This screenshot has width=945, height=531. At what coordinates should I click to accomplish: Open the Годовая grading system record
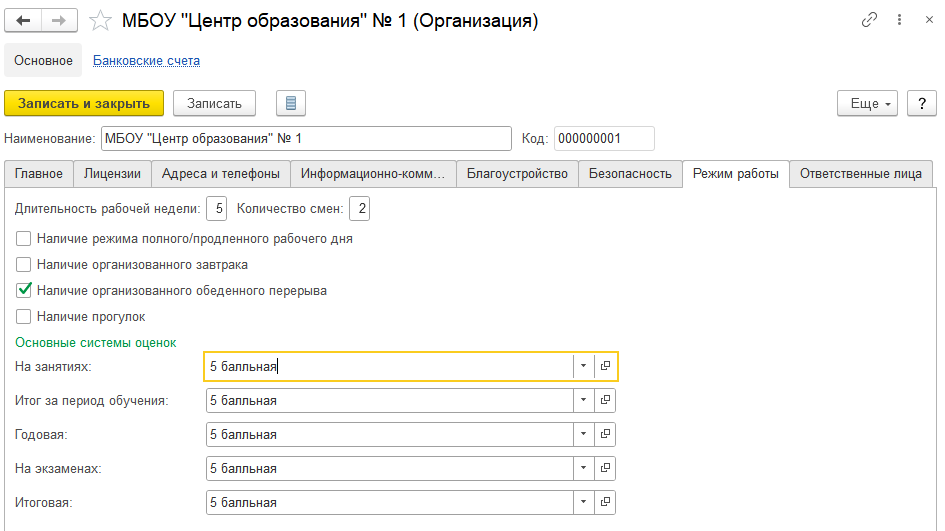click(x=605, y=435)
